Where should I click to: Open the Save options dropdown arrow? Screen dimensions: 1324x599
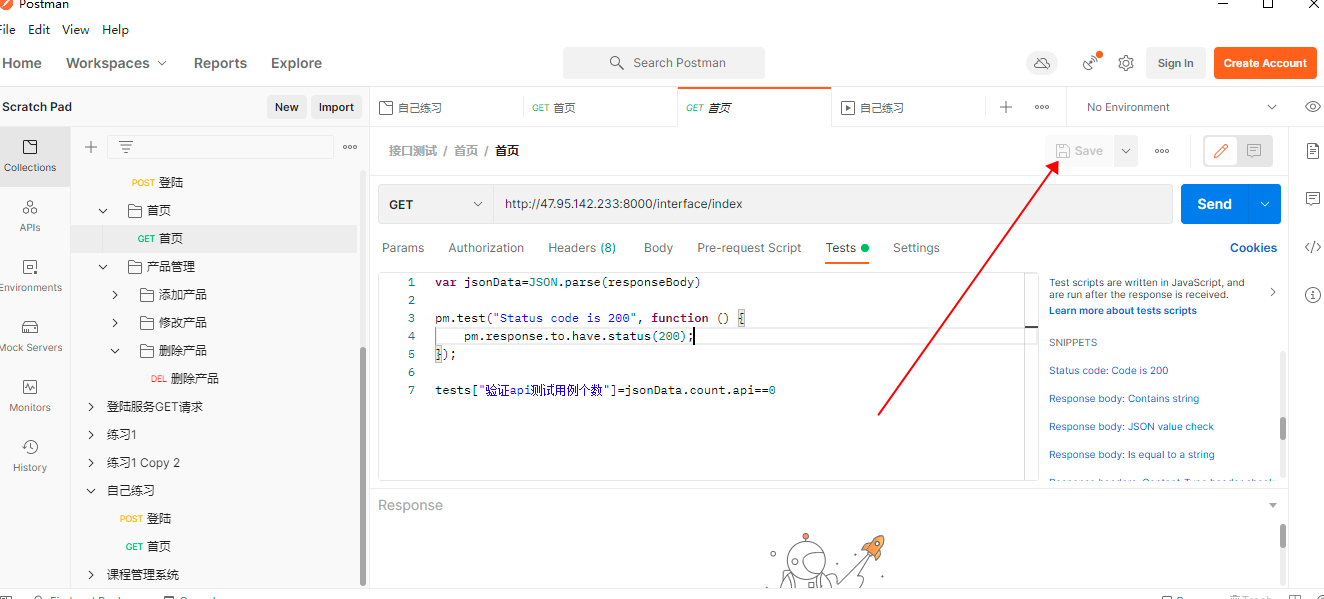[1126, 151]
